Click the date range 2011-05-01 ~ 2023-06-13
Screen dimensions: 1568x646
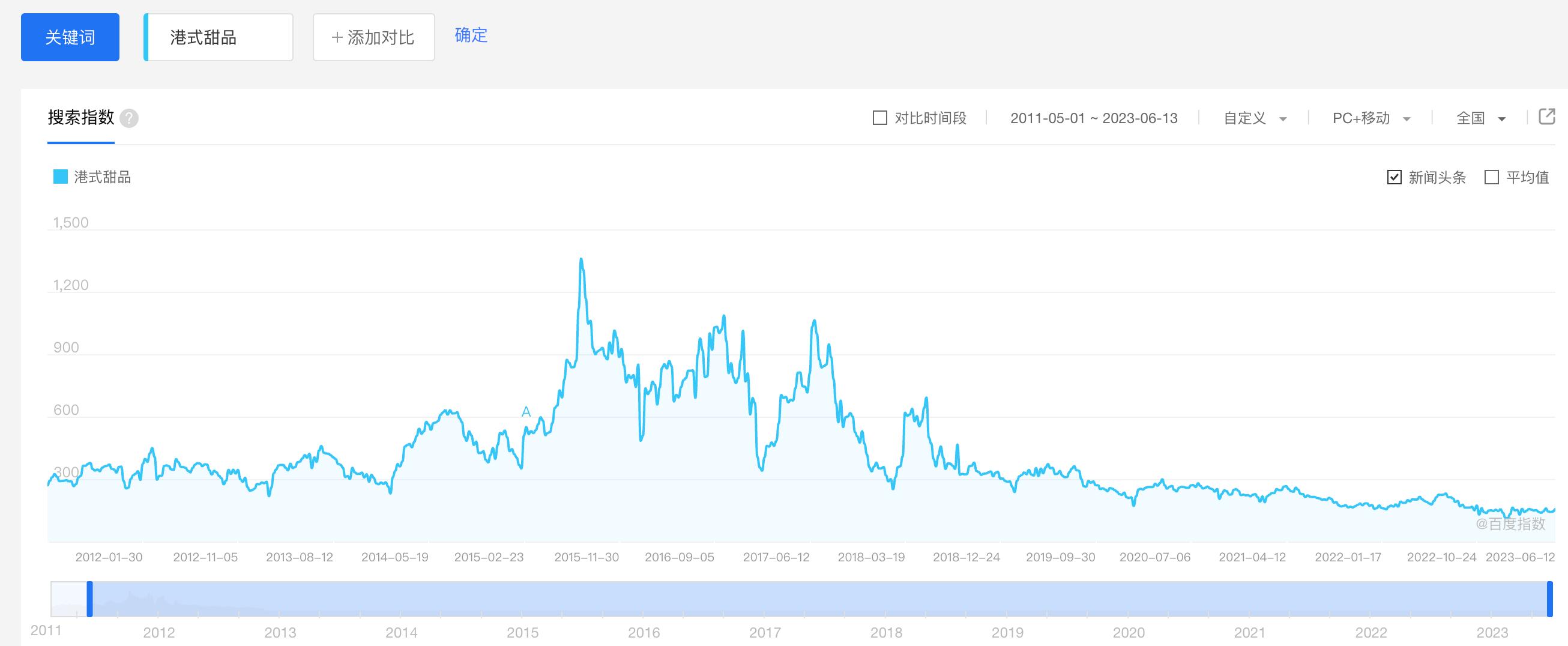[1094, 118]
